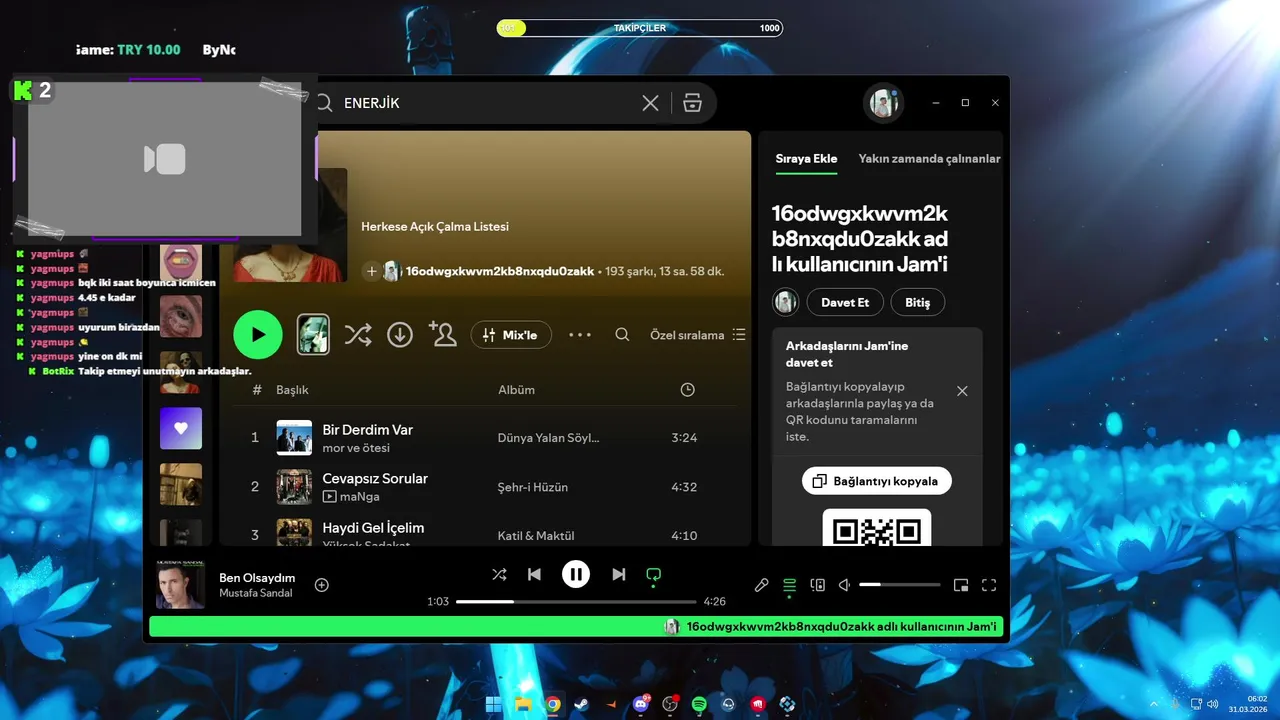The image size is (1280, 720).
Task: Toggle repeat mode in player bar
Action: pos(653,575)
